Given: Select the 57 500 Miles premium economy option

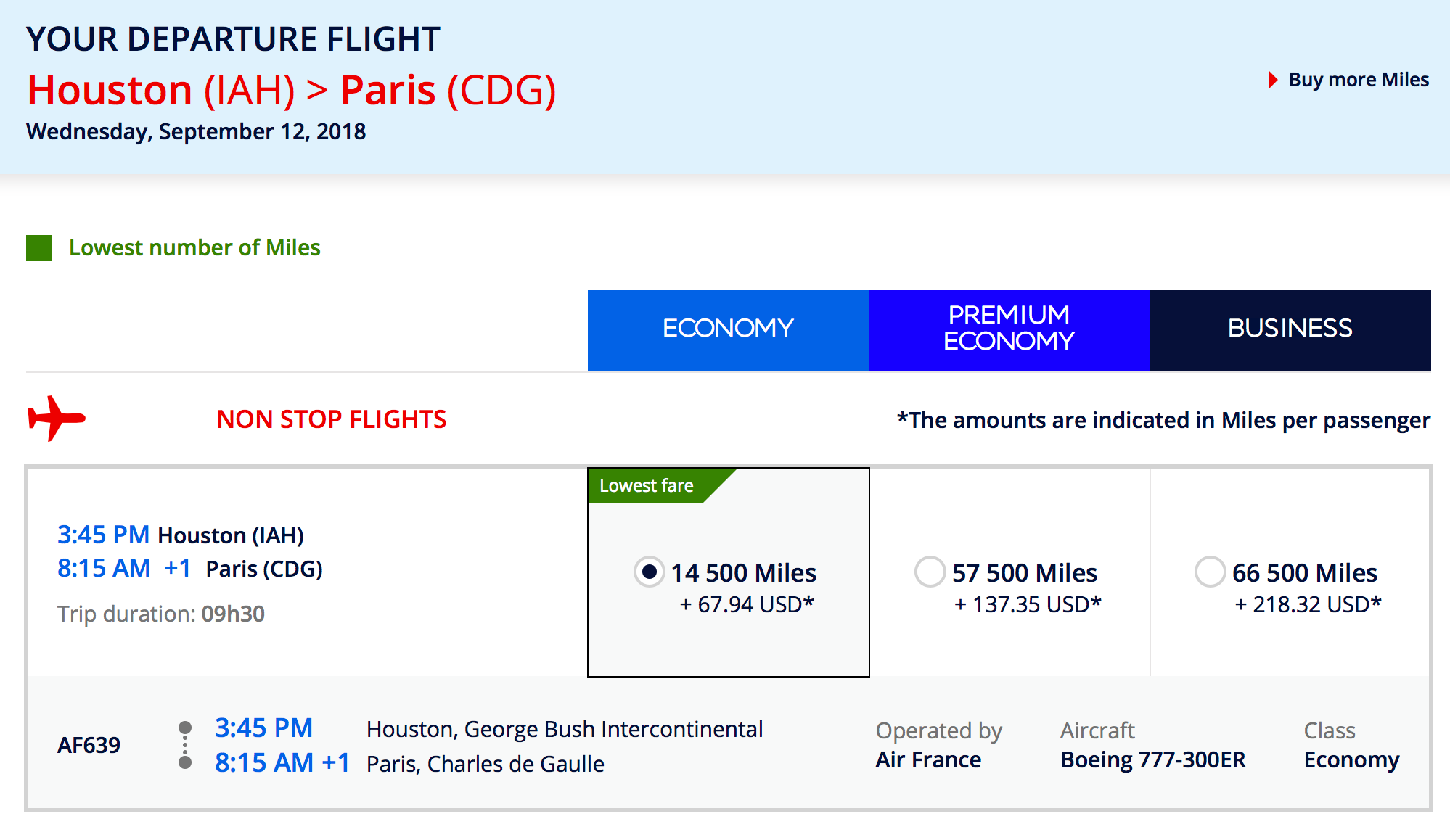Looking at the screenshot, I should tap(930, 572).
